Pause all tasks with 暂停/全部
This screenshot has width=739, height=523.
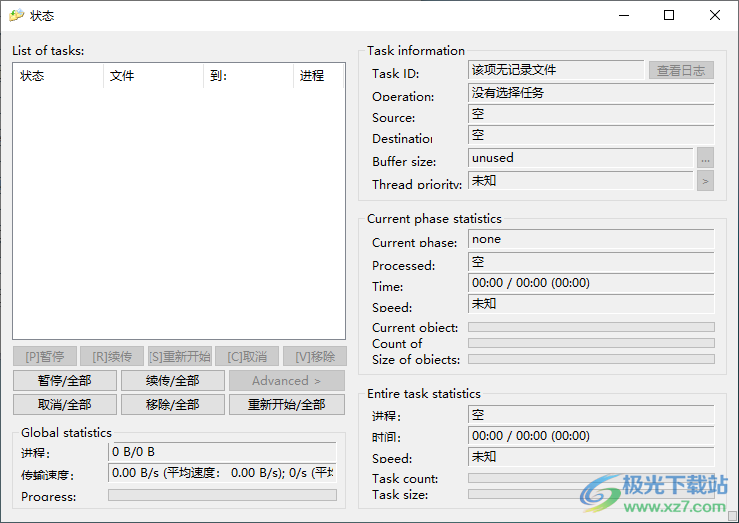[x=65, y=380]
